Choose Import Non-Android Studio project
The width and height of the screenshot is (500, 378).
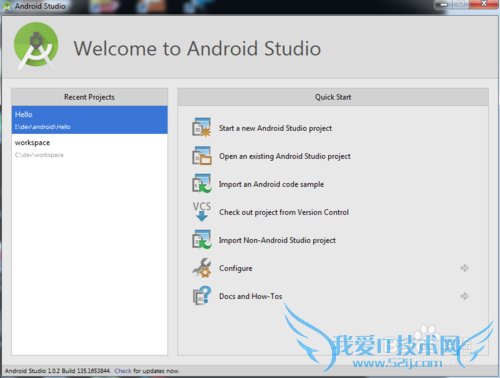point(277,240)
